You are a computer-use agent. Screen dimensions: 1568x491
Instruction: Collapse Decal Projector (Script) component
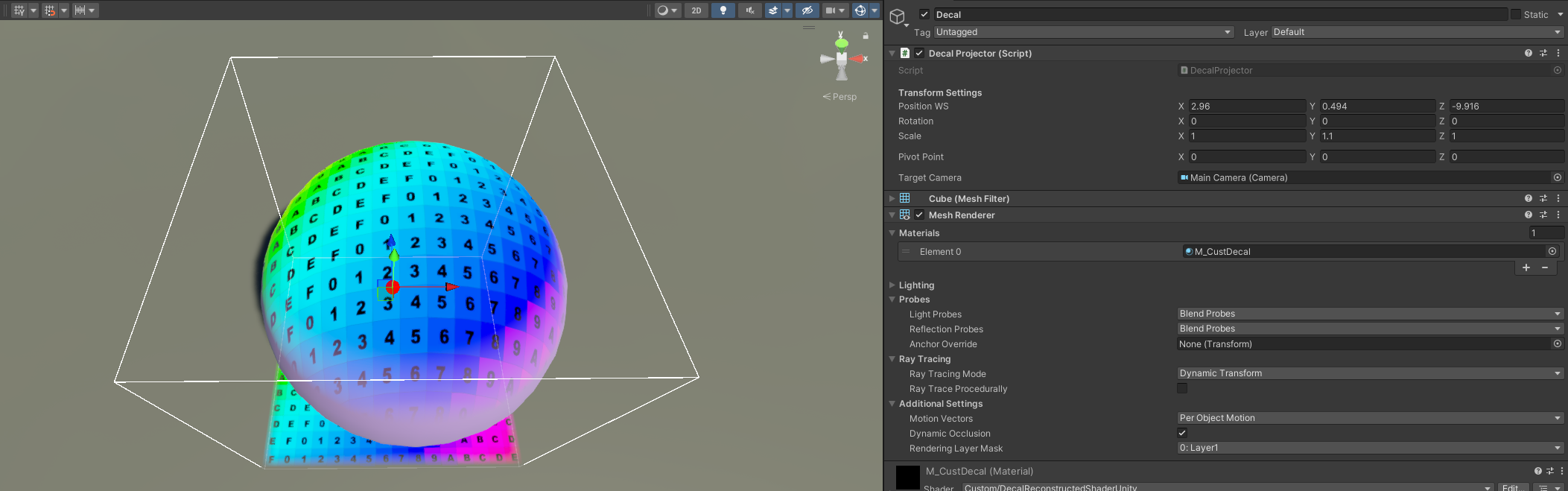892,54
